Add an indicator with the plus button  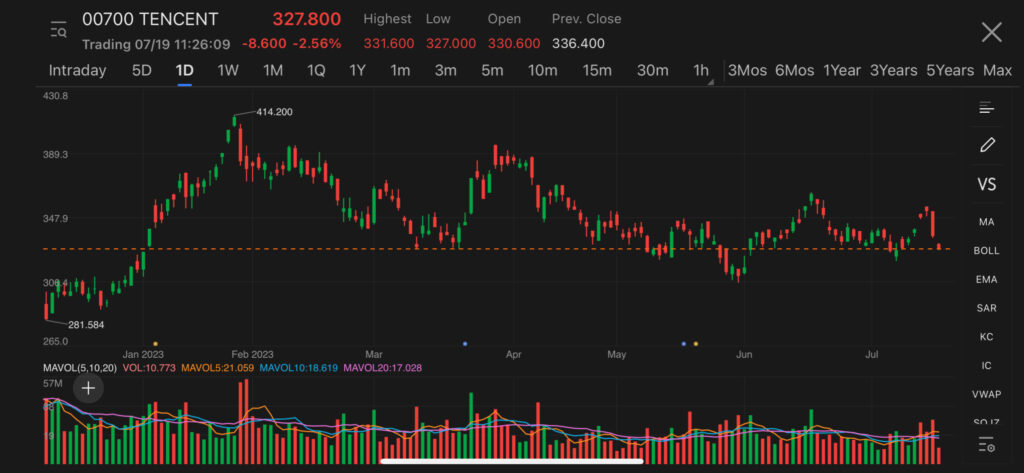point(88,389)
